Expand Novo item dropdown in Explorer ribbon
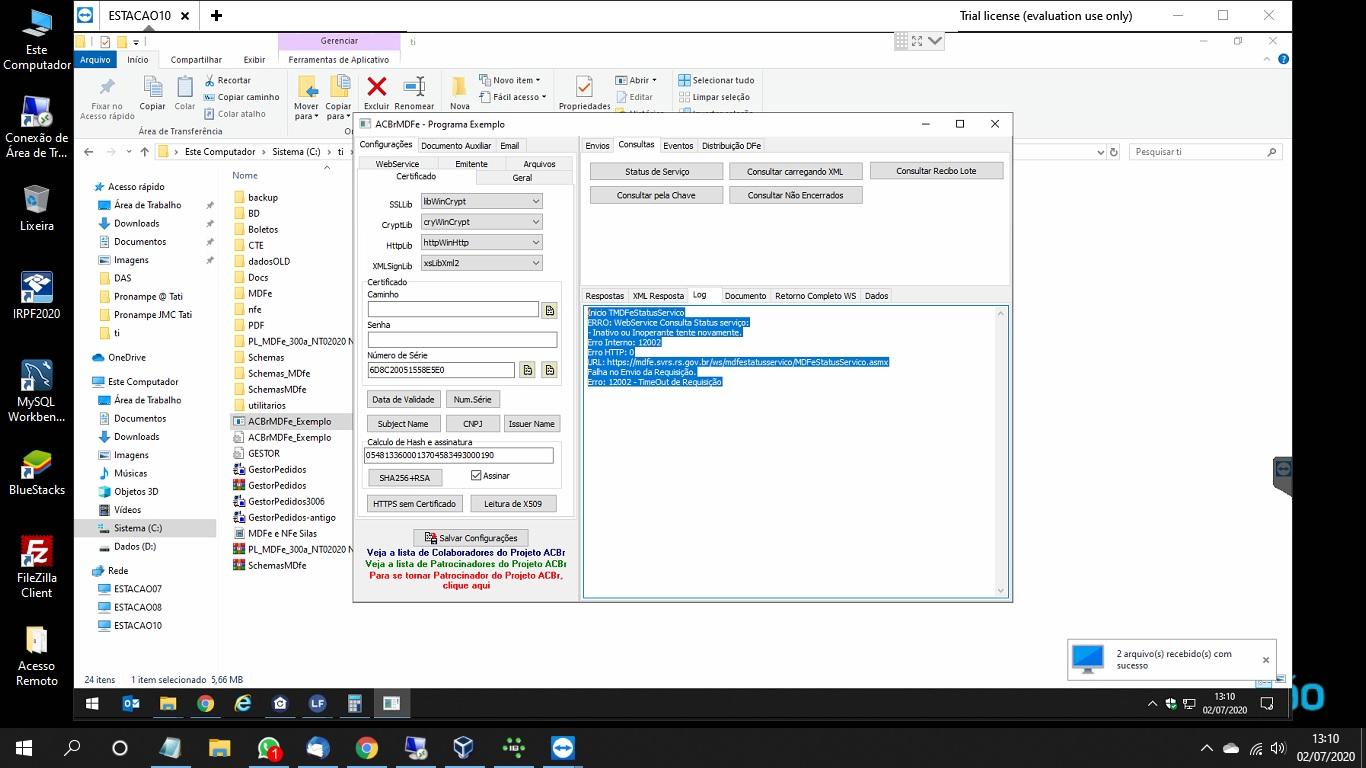The width and height of the screenshot is (1366, 768). [x=511, y=80]
